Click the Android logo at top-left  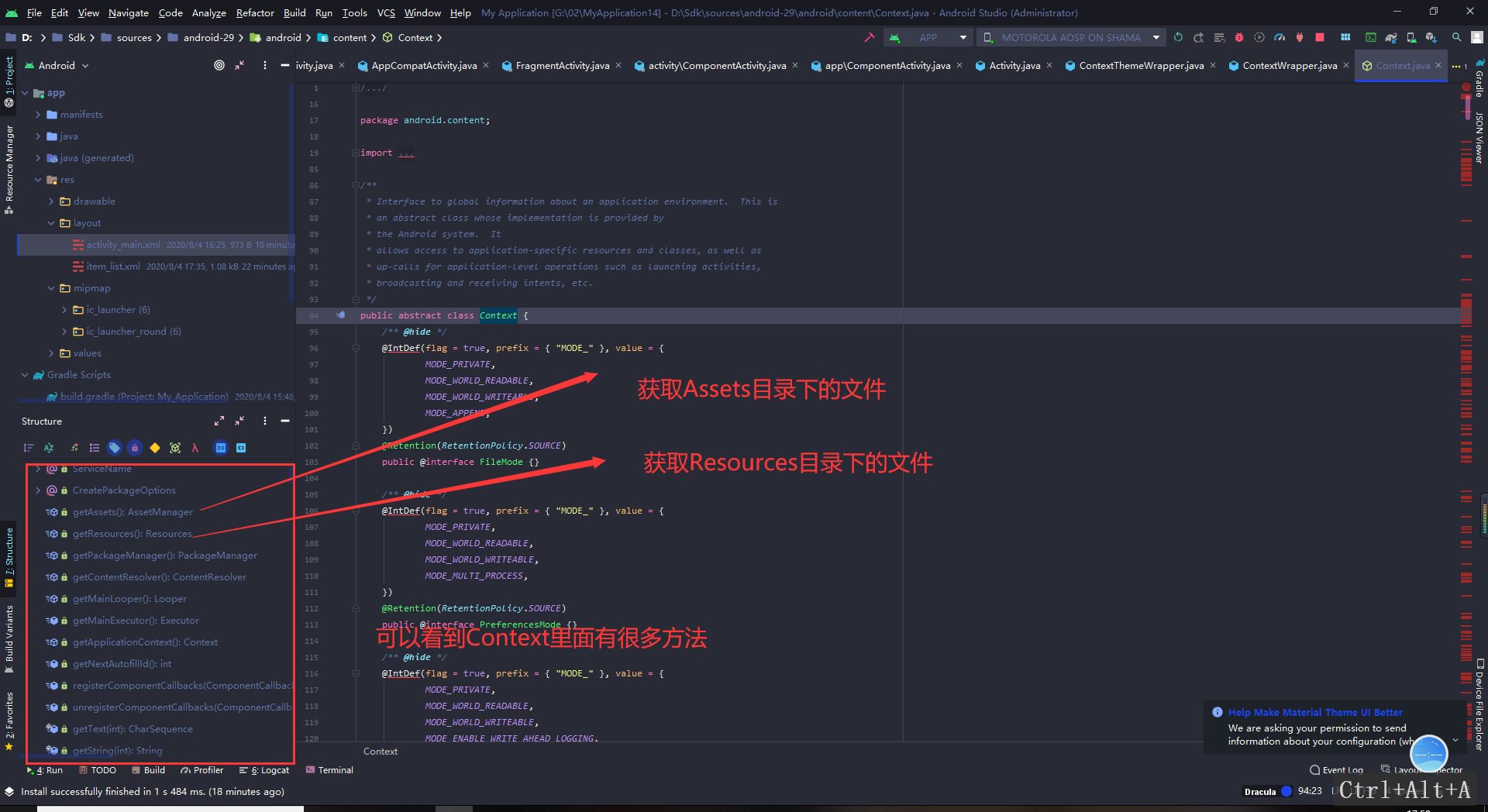point(11,12)
